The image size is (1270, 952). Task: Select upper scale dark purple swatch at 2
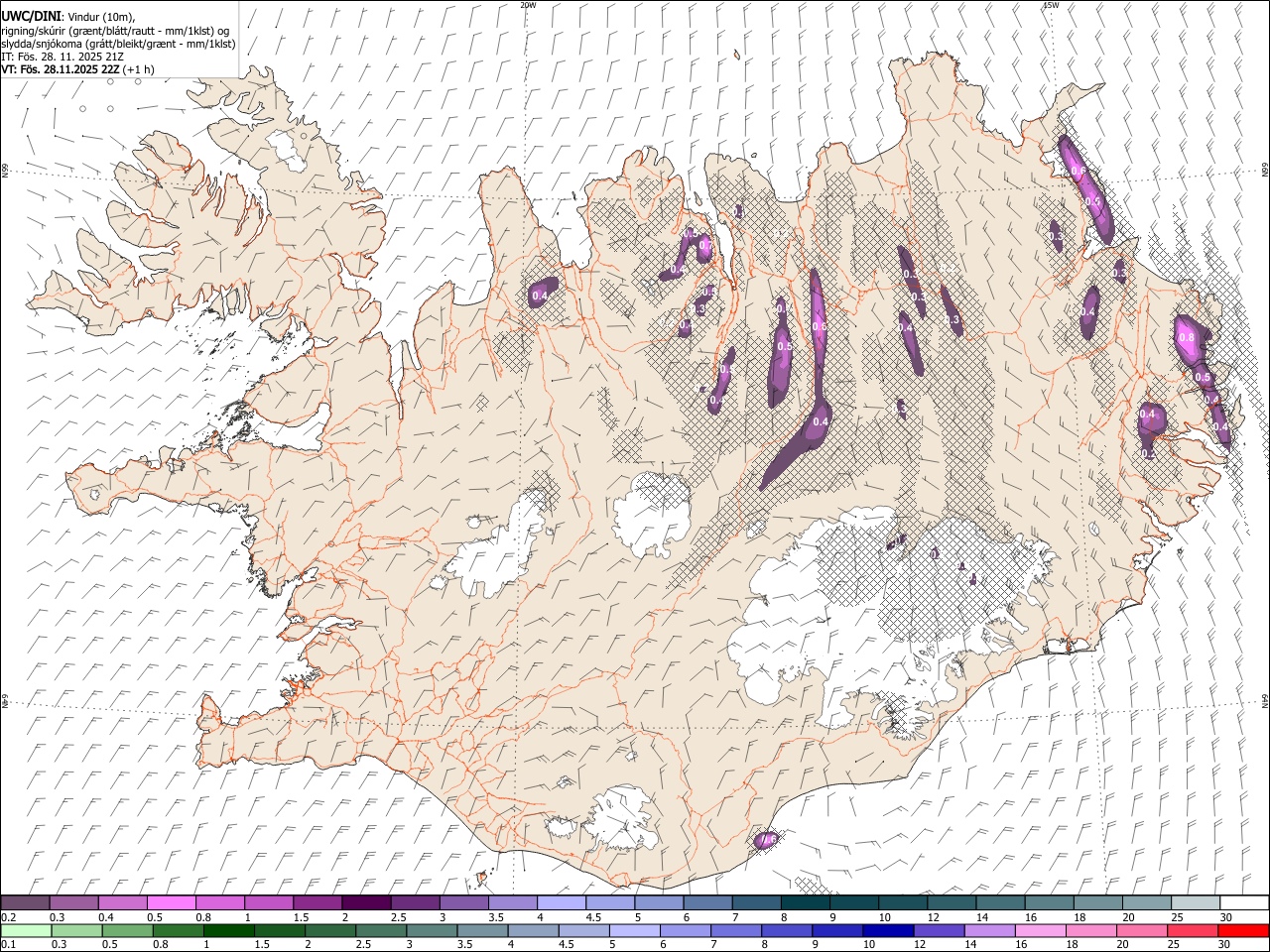pyautogui.click(x=367, y=903)
